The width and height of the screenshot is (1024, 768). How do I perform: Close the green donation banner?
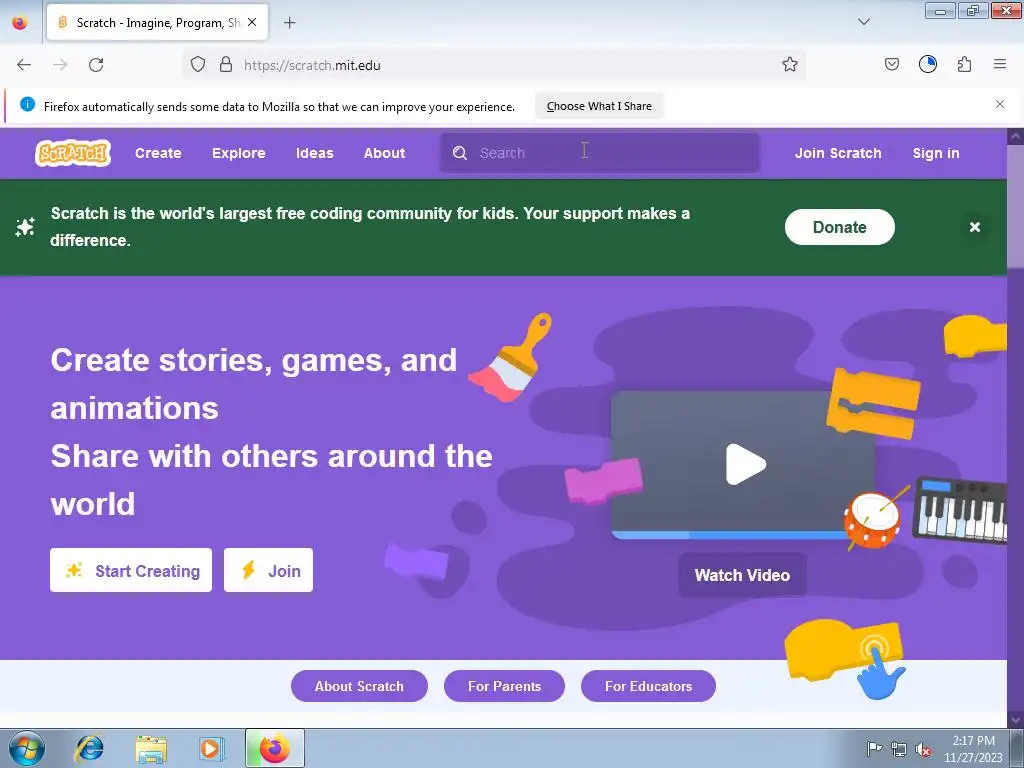click(x=974, y=227)
